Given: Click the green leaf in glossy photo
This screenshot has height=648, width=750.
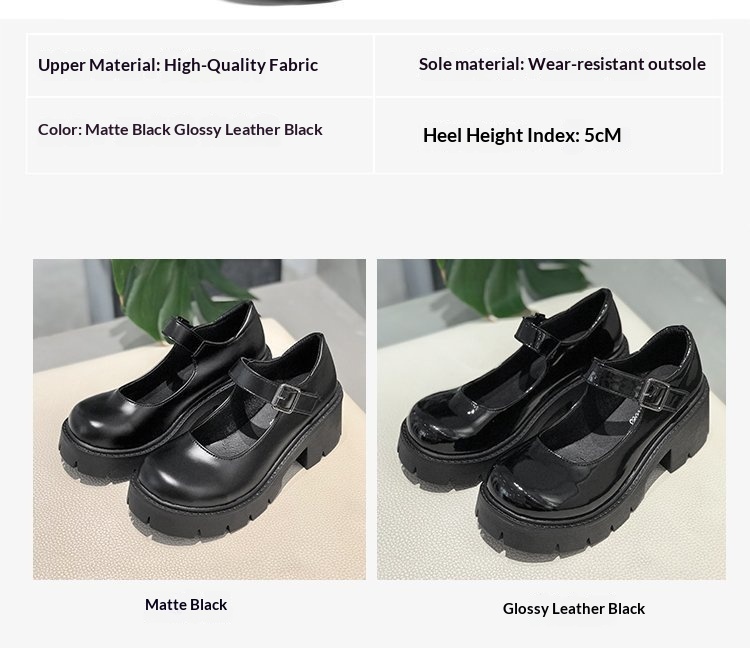Looking at the screenshot, I should coord(516,286).
